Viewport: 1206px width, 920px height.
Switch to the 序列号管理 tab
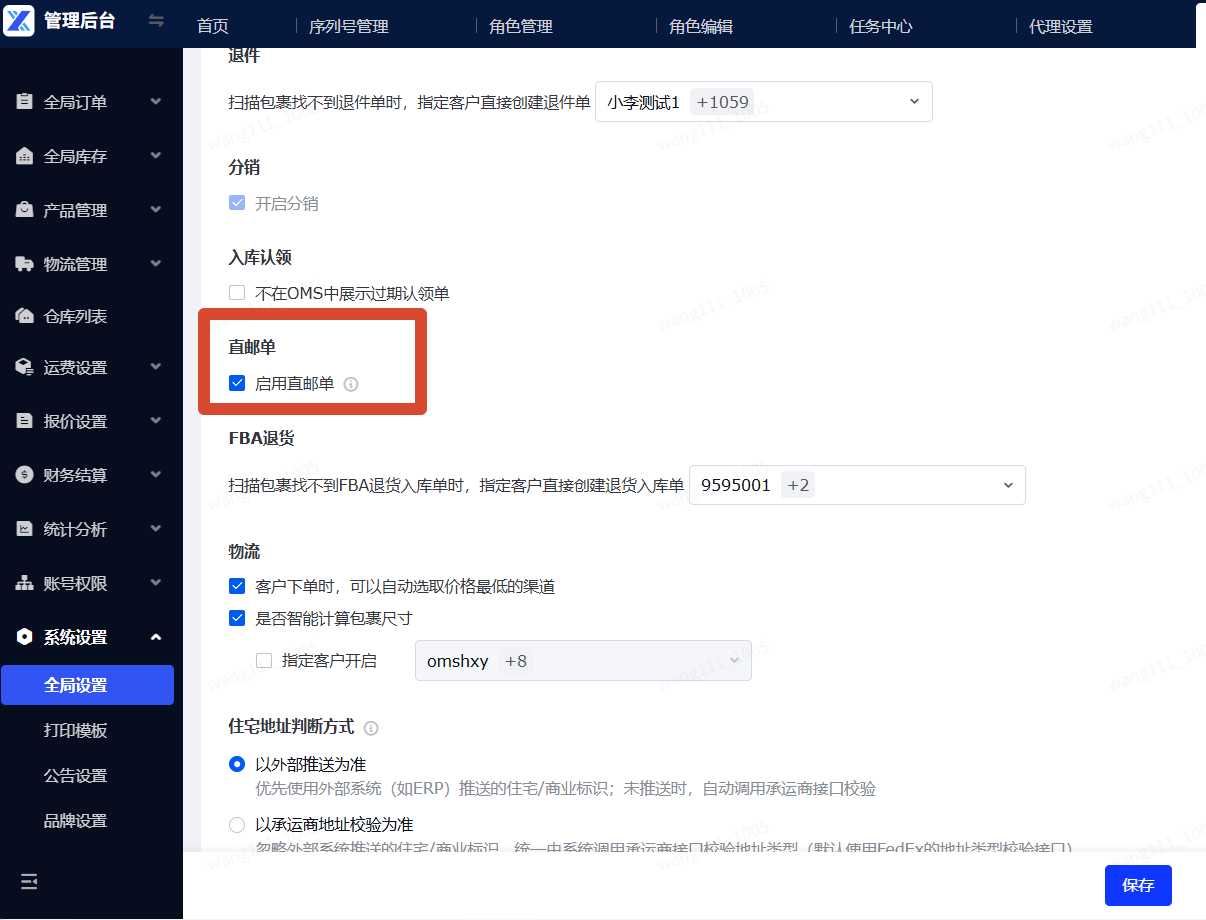[x=349, y=27]
